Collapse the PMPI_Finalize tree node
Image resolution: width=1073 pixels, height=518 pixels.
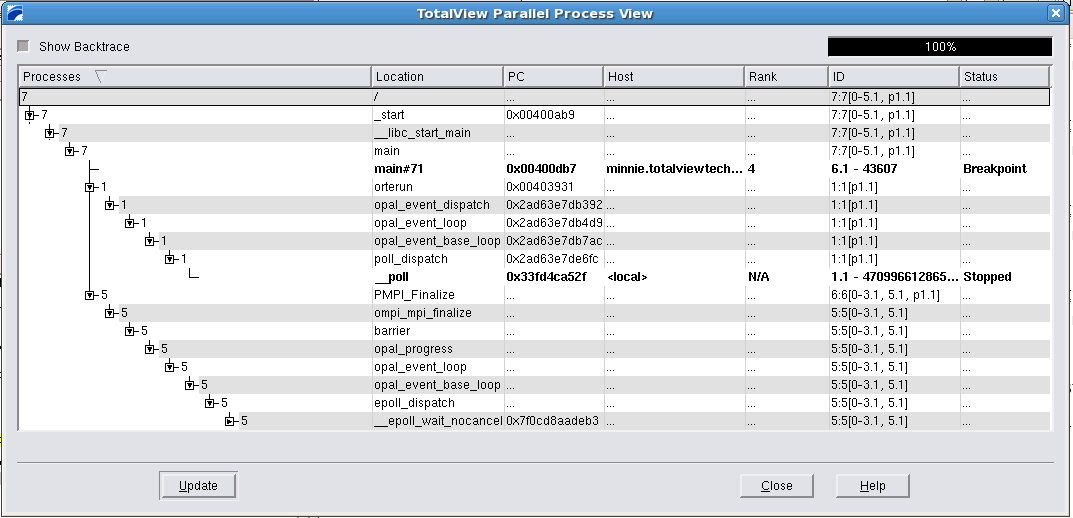coord(90,295)
